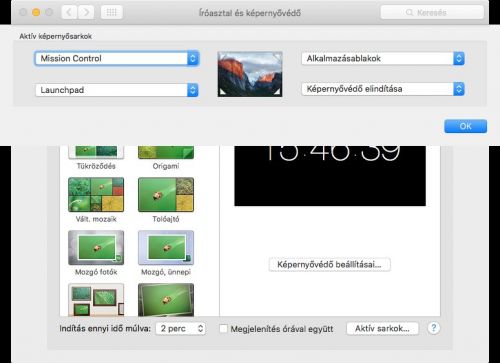Open Képernyővédő beállításai options
The height and width of the screenshot is (363, 500).
tap(329, 265)
